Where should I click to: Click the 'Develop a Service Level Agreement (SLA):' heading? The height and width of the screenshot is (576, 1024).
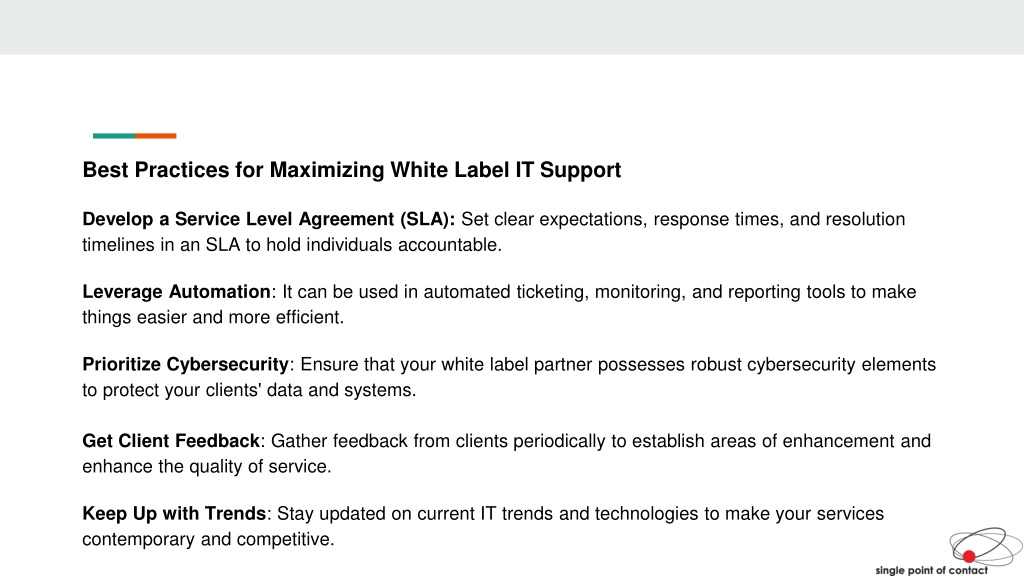(x=268, y=219)
